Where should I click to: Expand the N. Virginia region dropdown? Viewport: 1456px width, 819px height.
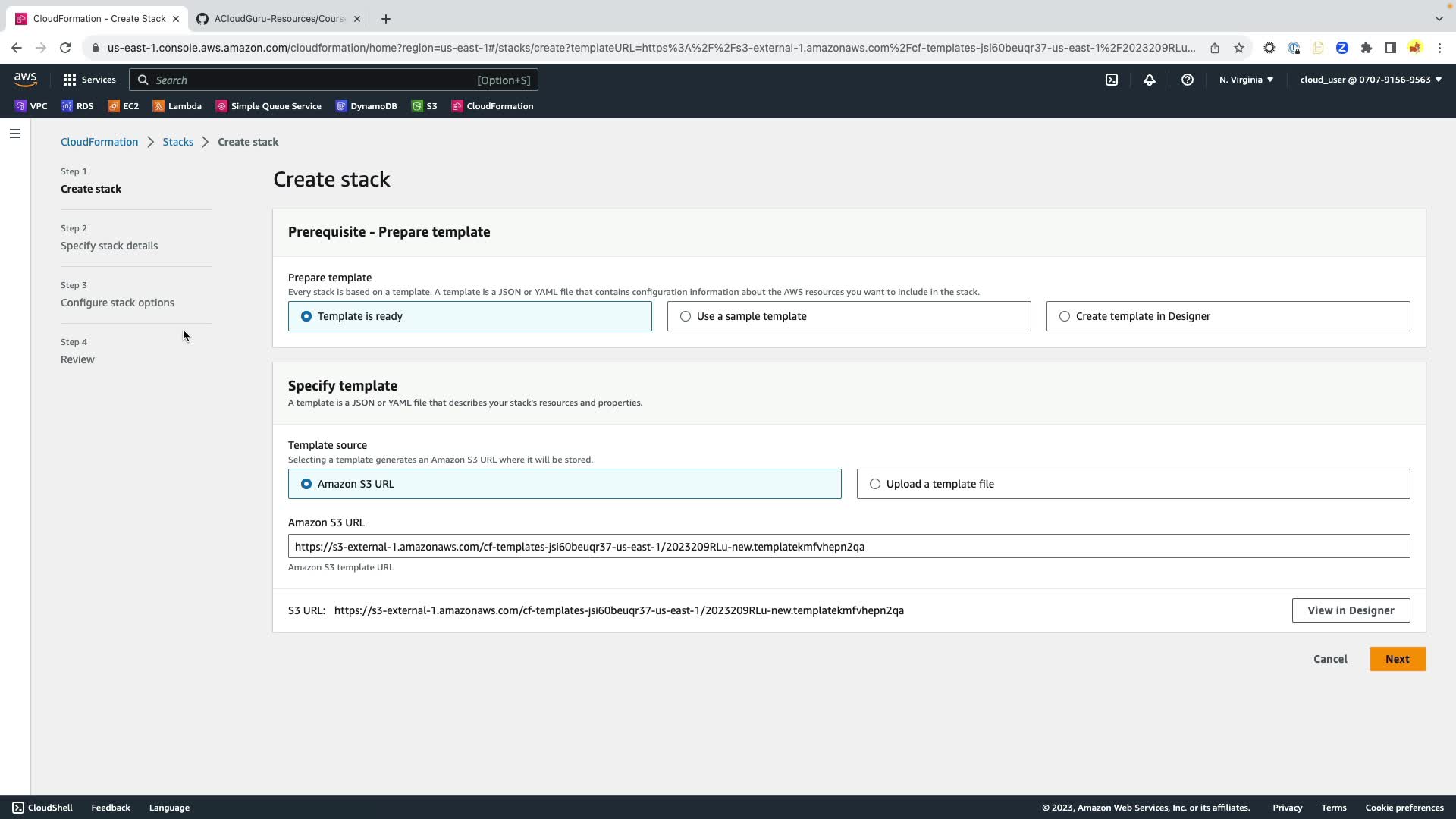coord(1246,80)
